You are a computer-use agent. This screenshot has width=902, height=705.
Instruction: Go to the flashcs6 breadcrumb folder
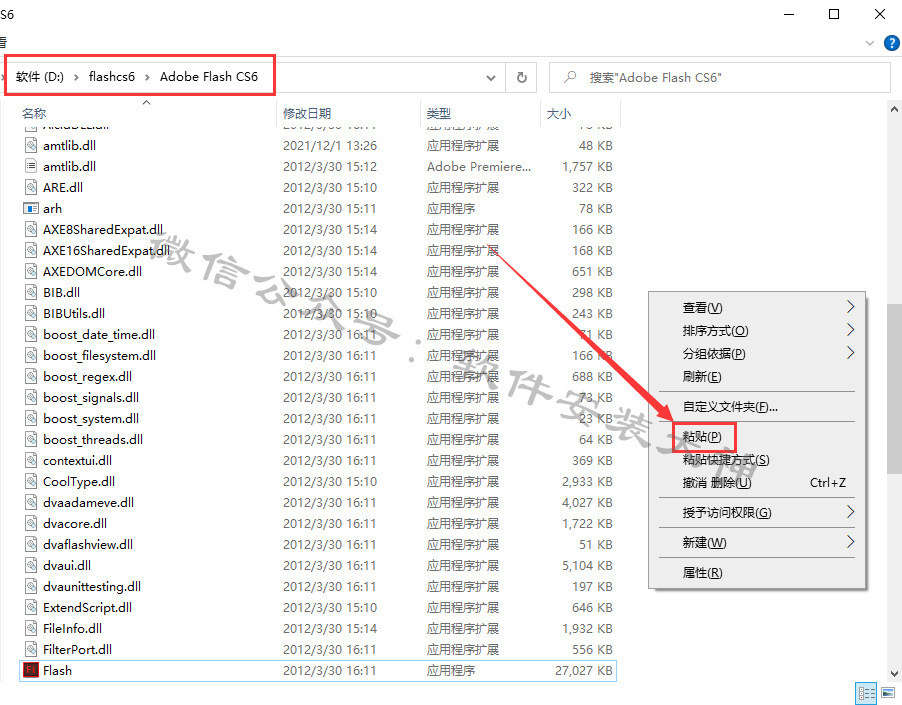(112, 77)
